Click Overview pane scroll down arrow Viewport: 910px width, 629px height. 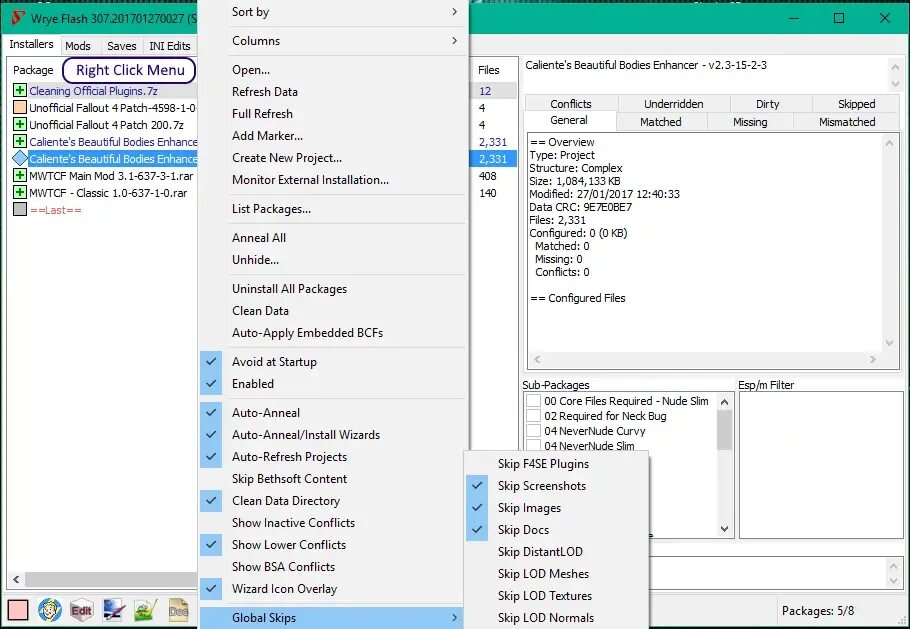(889, 343)
